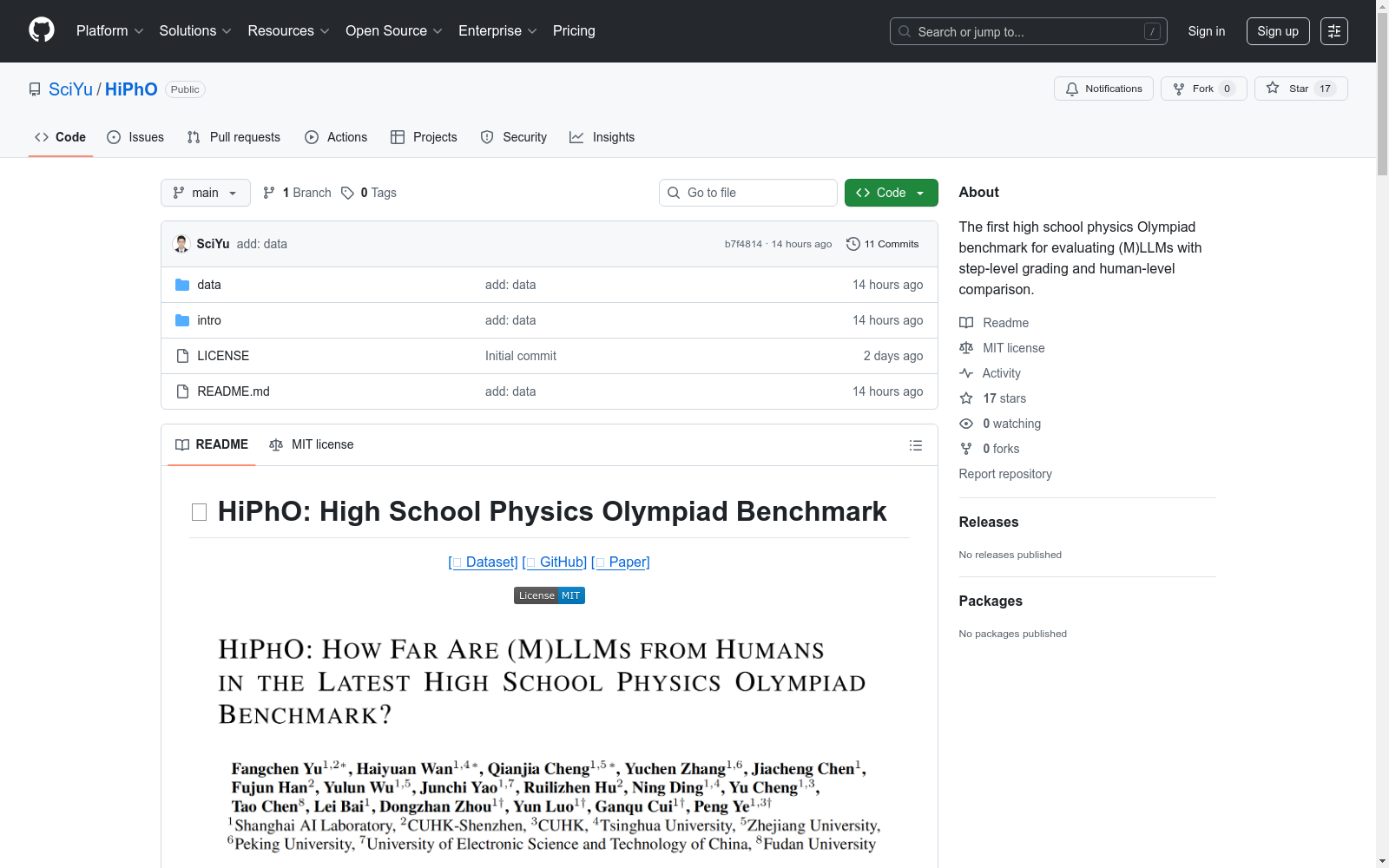Viewport: 1389px width, 868px height.
Task: Click Report repository link
Action: coord(1005,474)
